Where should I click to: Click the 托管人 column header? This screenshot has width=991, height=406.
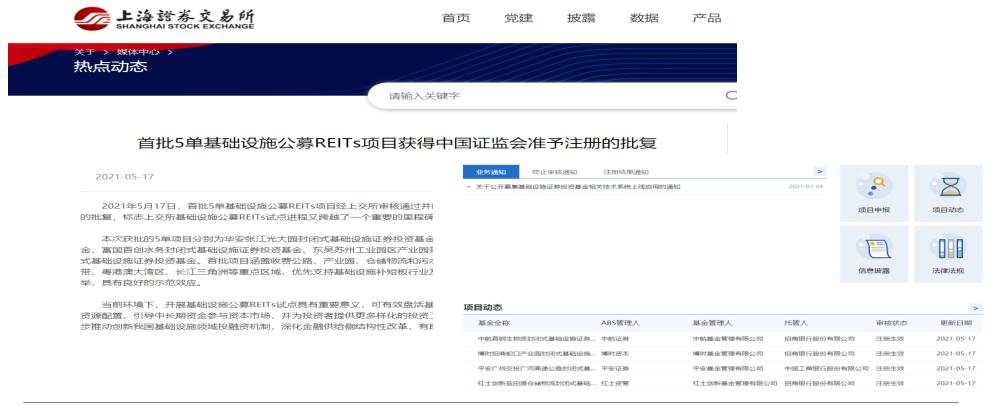(796, 323)
